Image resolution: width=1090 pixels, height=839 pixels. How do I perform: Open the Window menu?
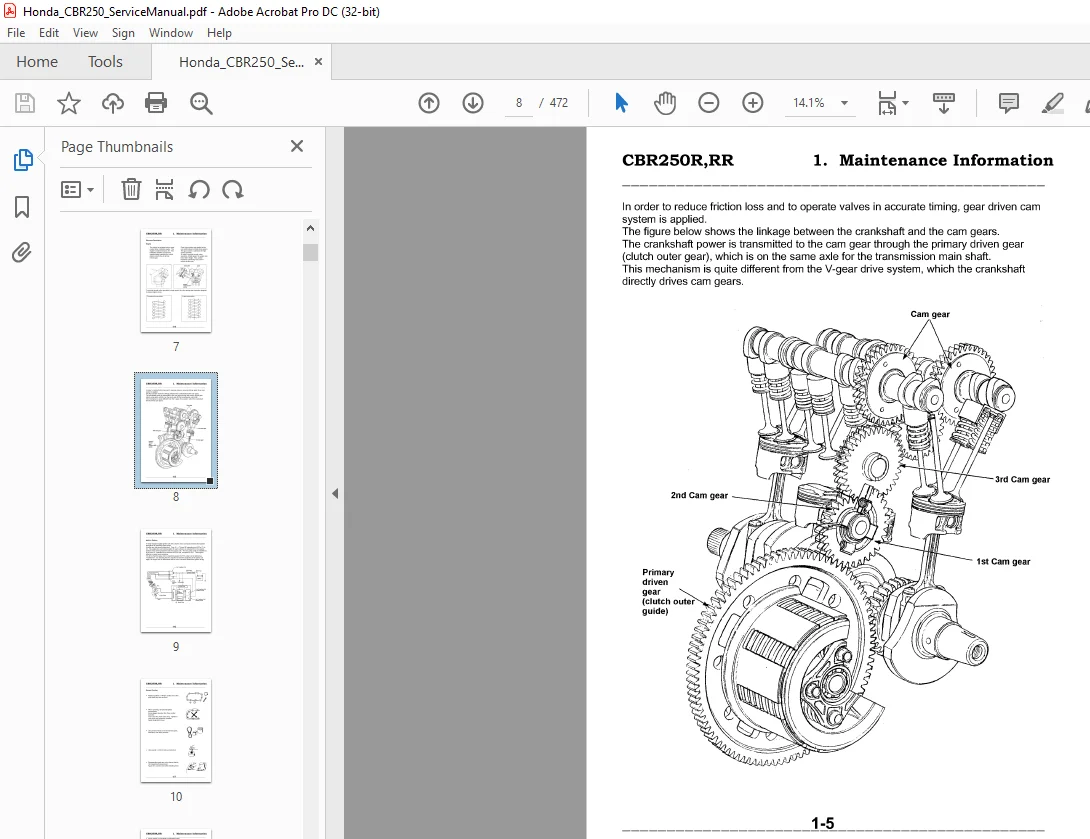pyautogui.click(x=170, y=33)
